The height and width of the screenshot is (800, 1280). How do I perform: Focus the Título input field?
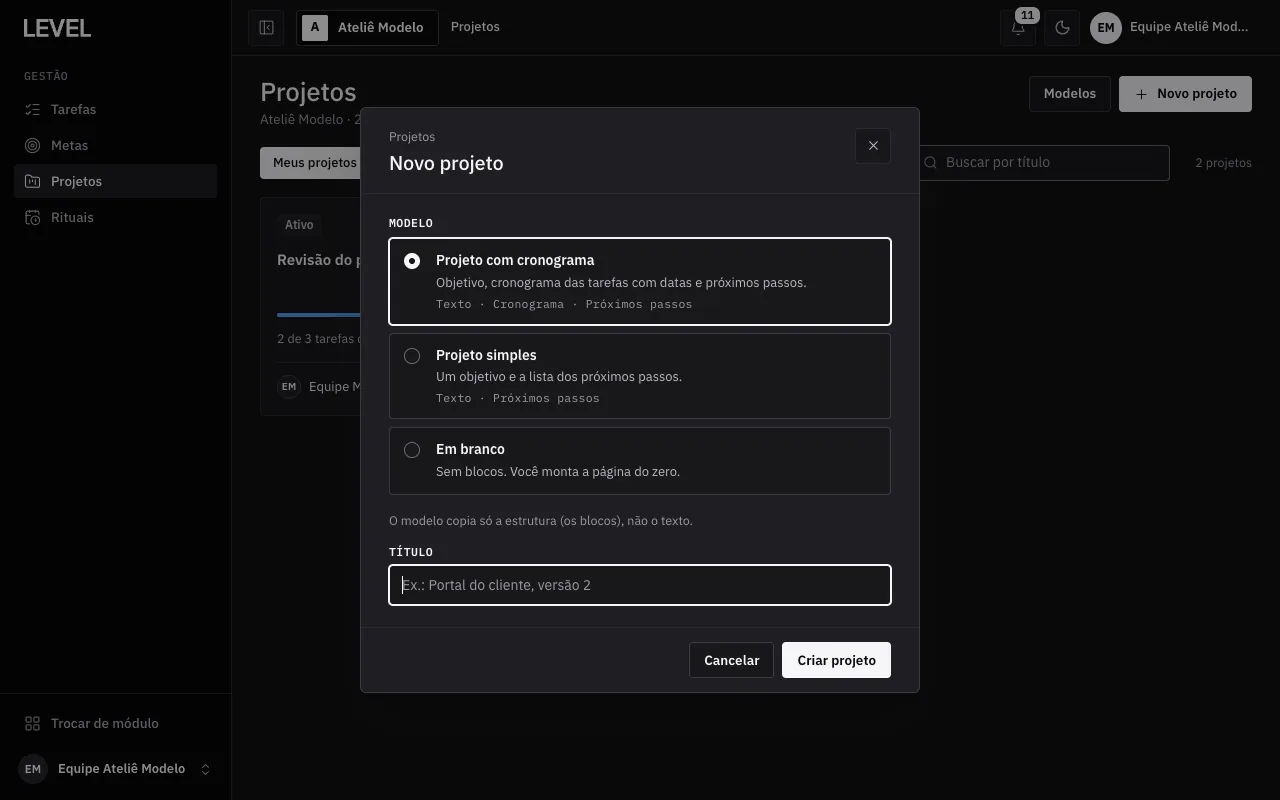(640, 585)
